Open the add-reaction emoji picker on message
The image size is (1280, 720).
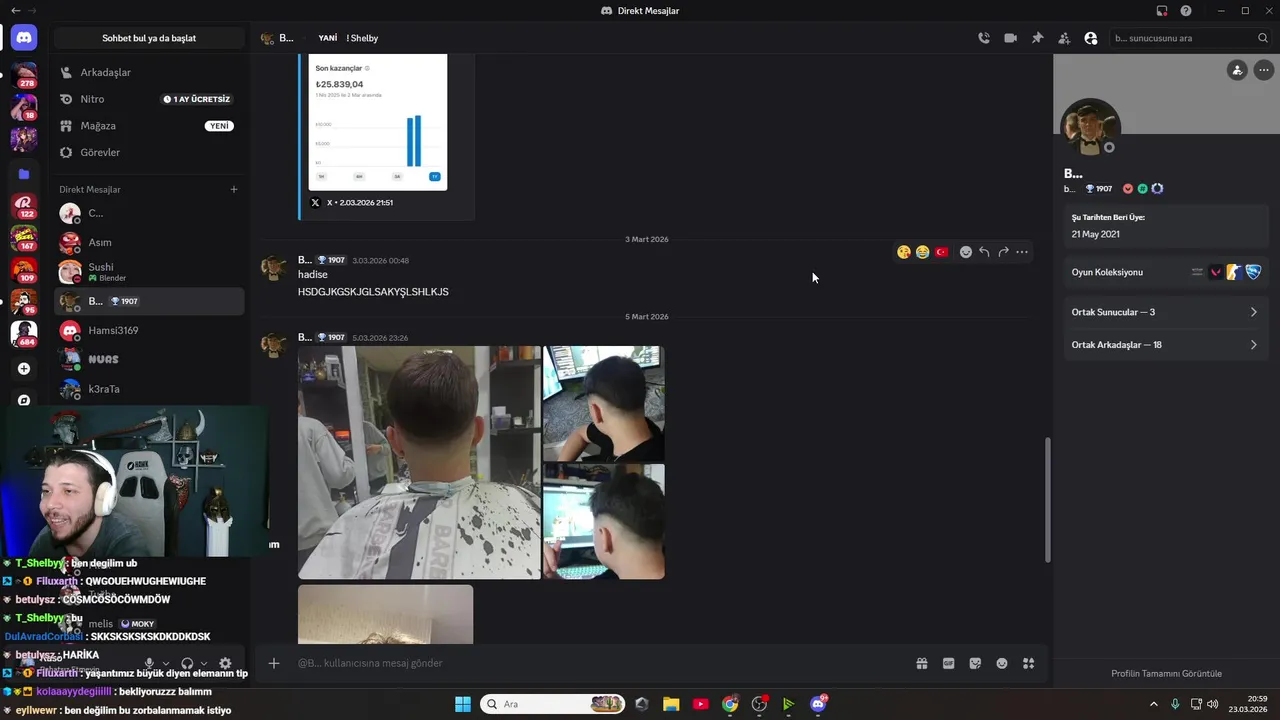pyautogui.click(x=966, y=252)
